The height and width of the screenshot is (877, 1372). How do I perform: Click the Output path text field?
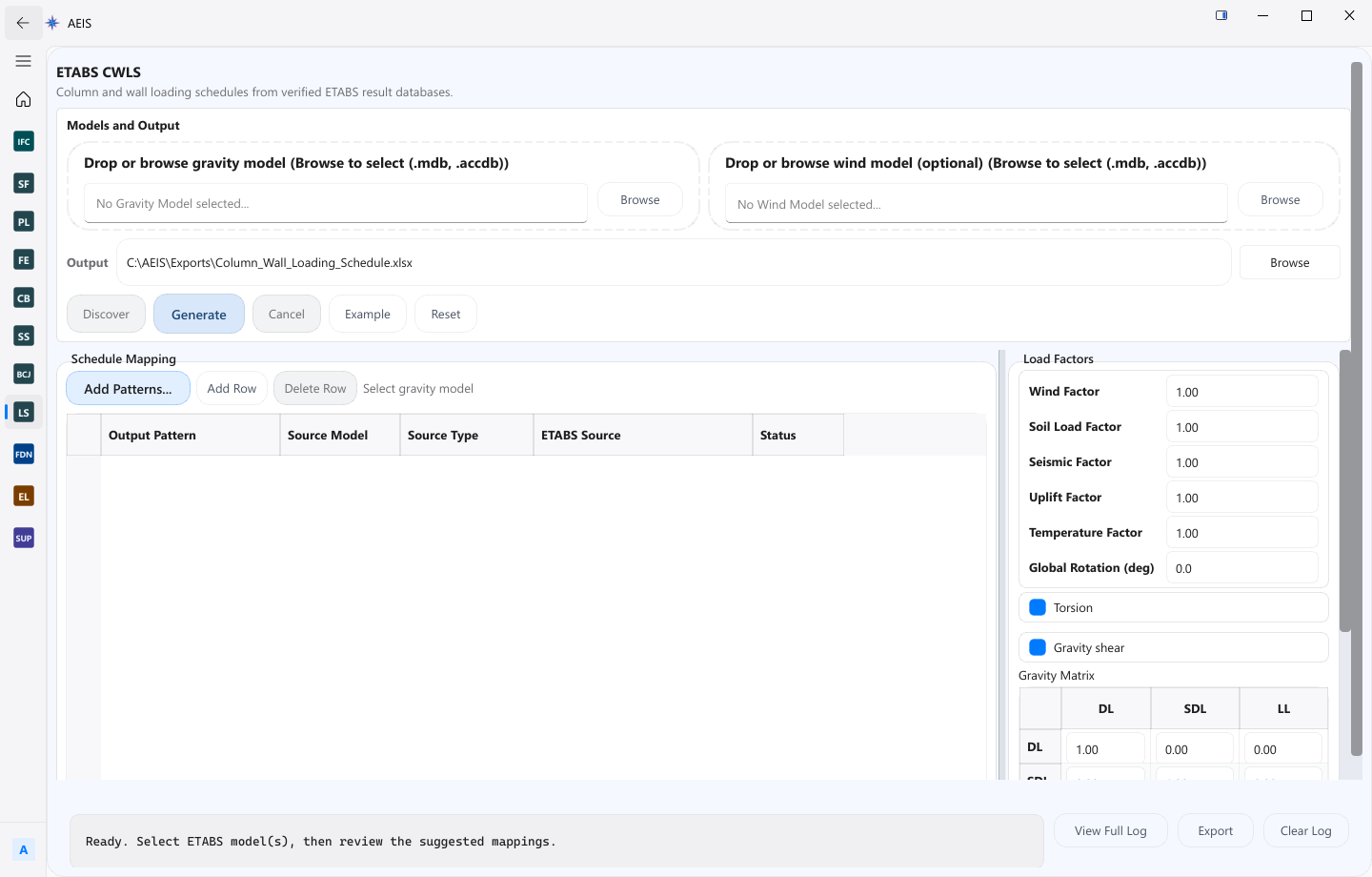[x=674, y=262]
